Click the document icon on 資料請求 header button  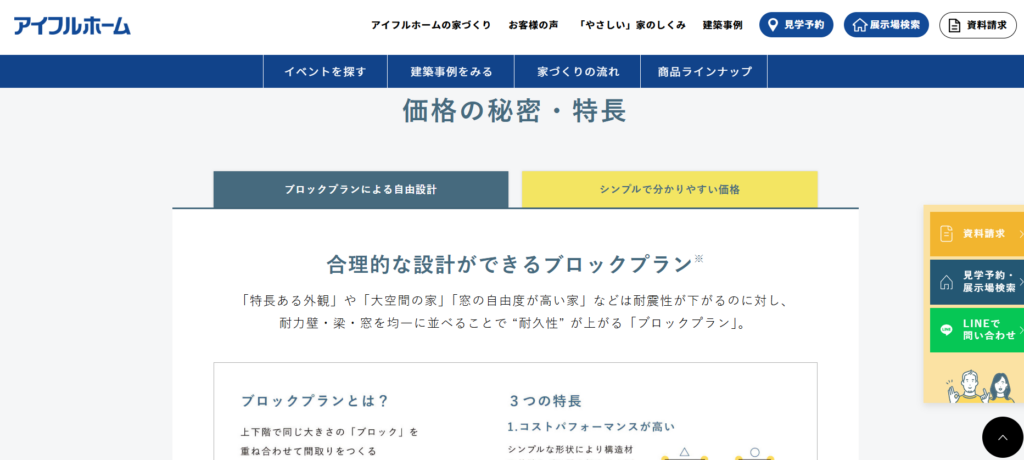(954, 25)
